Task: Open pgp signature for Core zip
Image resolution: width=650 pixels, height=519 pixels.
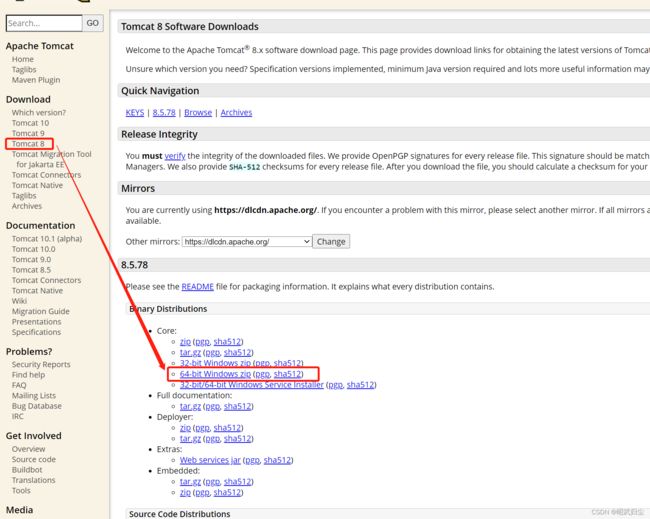Action: (x=202, y=342)
